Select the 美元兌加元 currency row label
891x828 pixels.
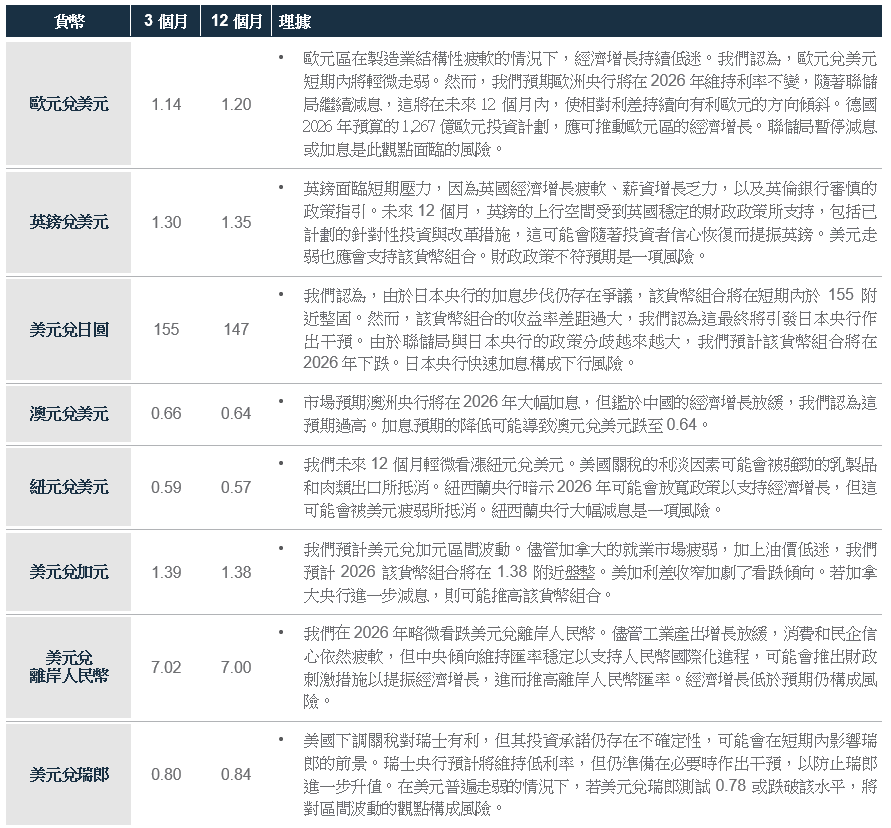tap(69, 572)
